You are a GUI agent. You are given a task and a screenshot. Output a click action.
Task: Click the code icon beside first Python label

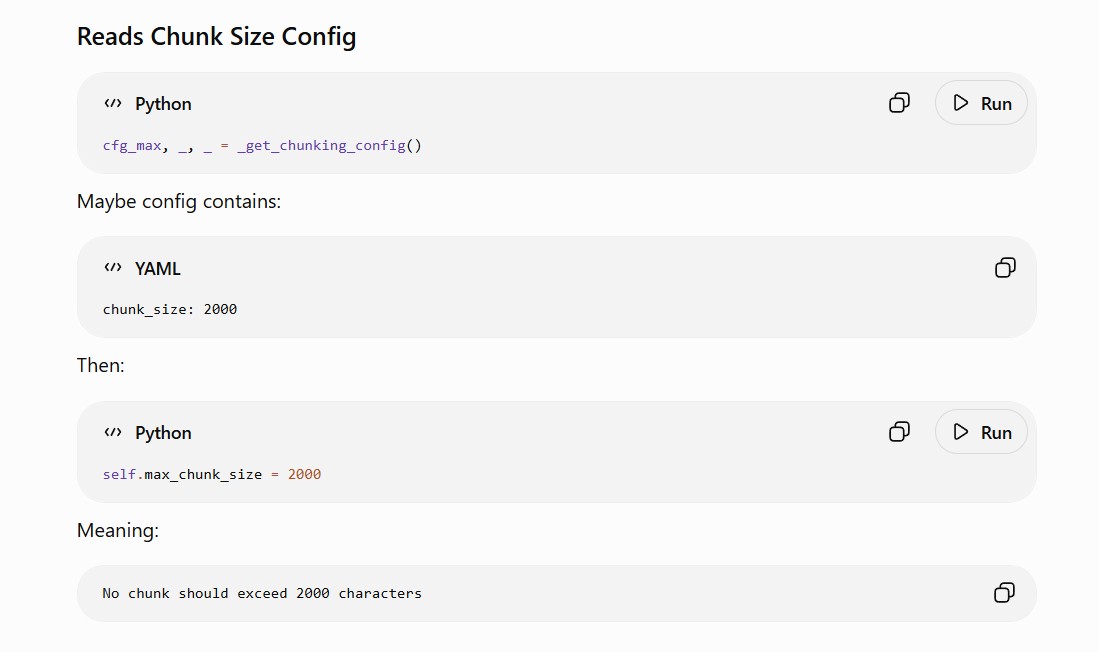click(113, 103)
